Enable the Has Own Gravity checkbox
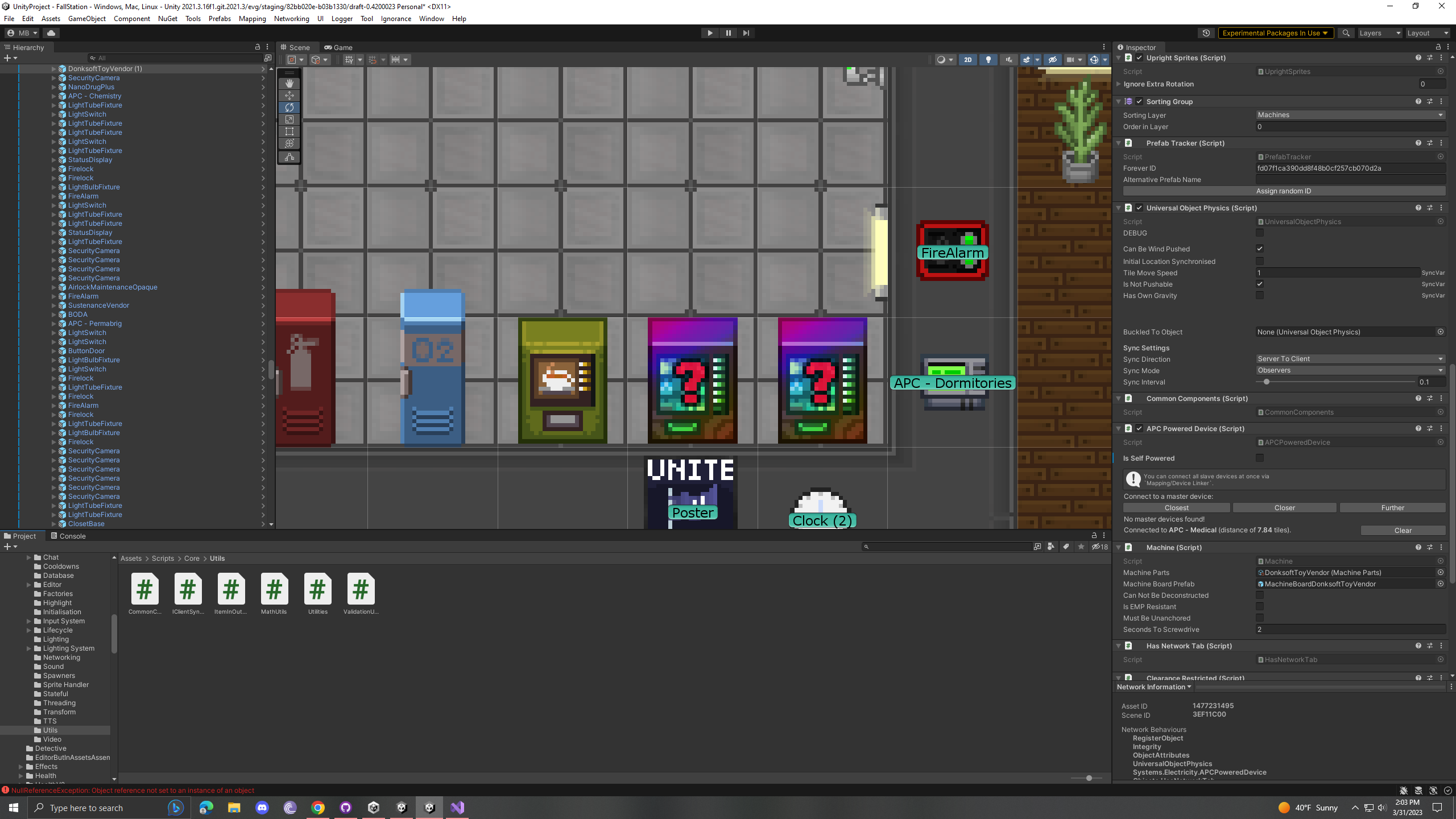Viewport: 1456px width, 819px height. tap(1260, 295)
